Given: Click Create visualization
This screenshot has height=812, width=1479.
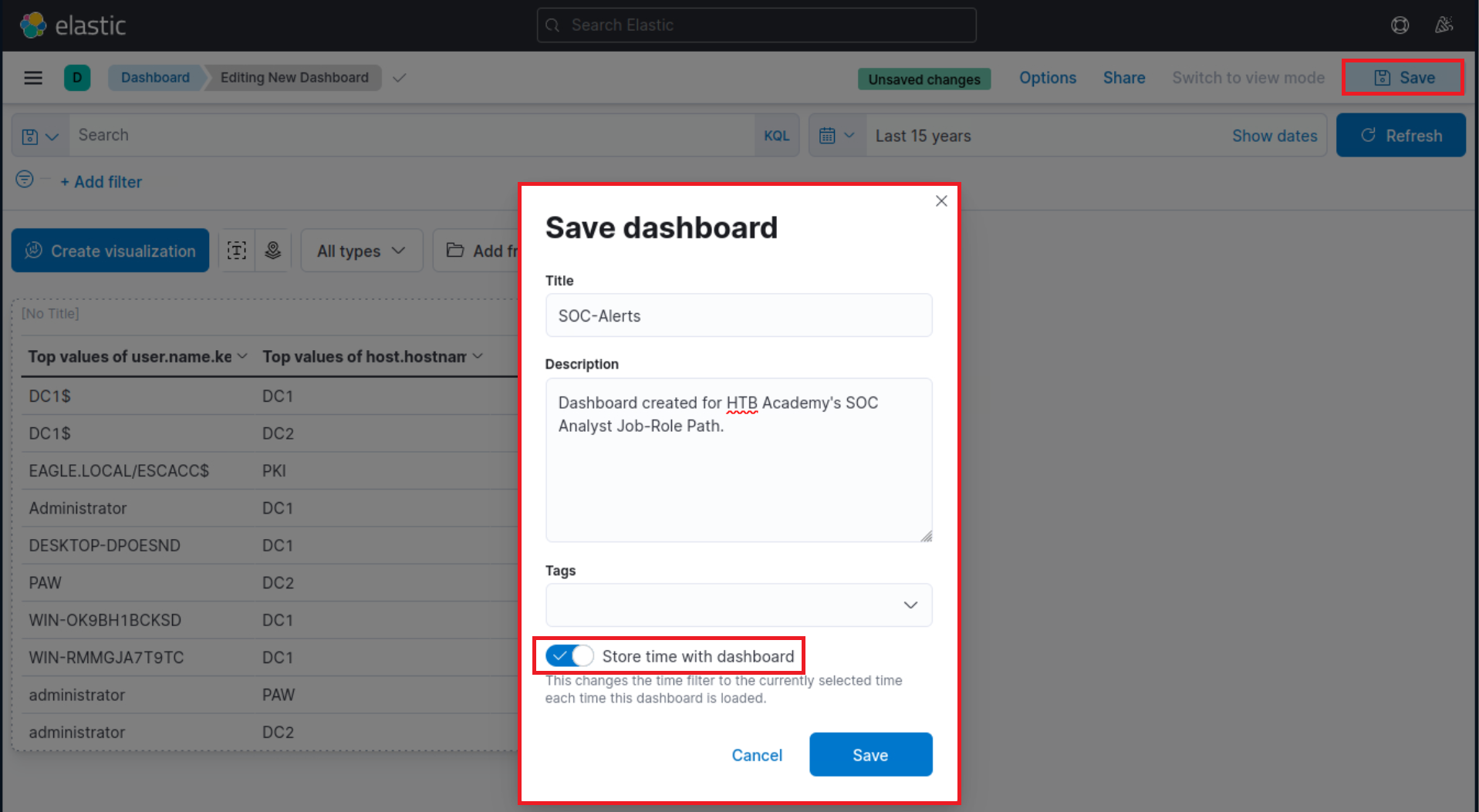Looking at the screenshot, I should point(110,250).
